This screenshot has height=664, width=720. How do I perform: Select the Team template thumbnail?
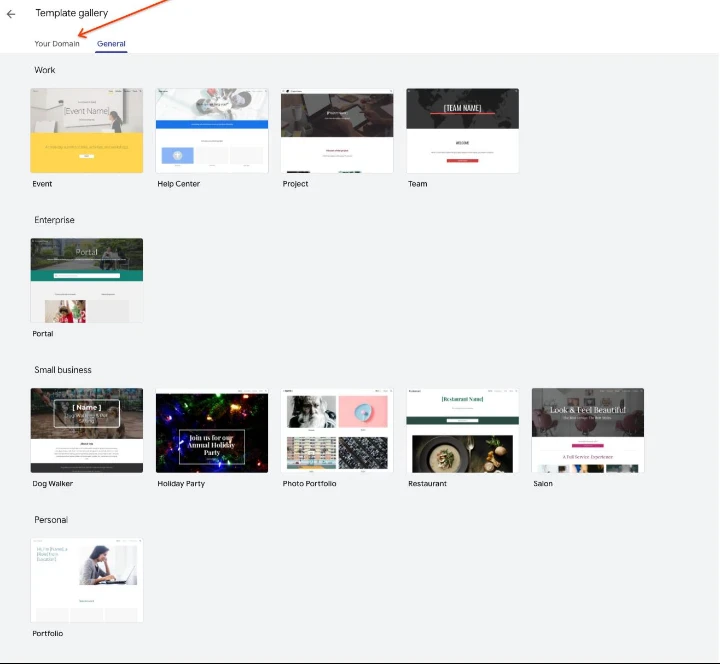pyautogui.click(x=462, y=130)
